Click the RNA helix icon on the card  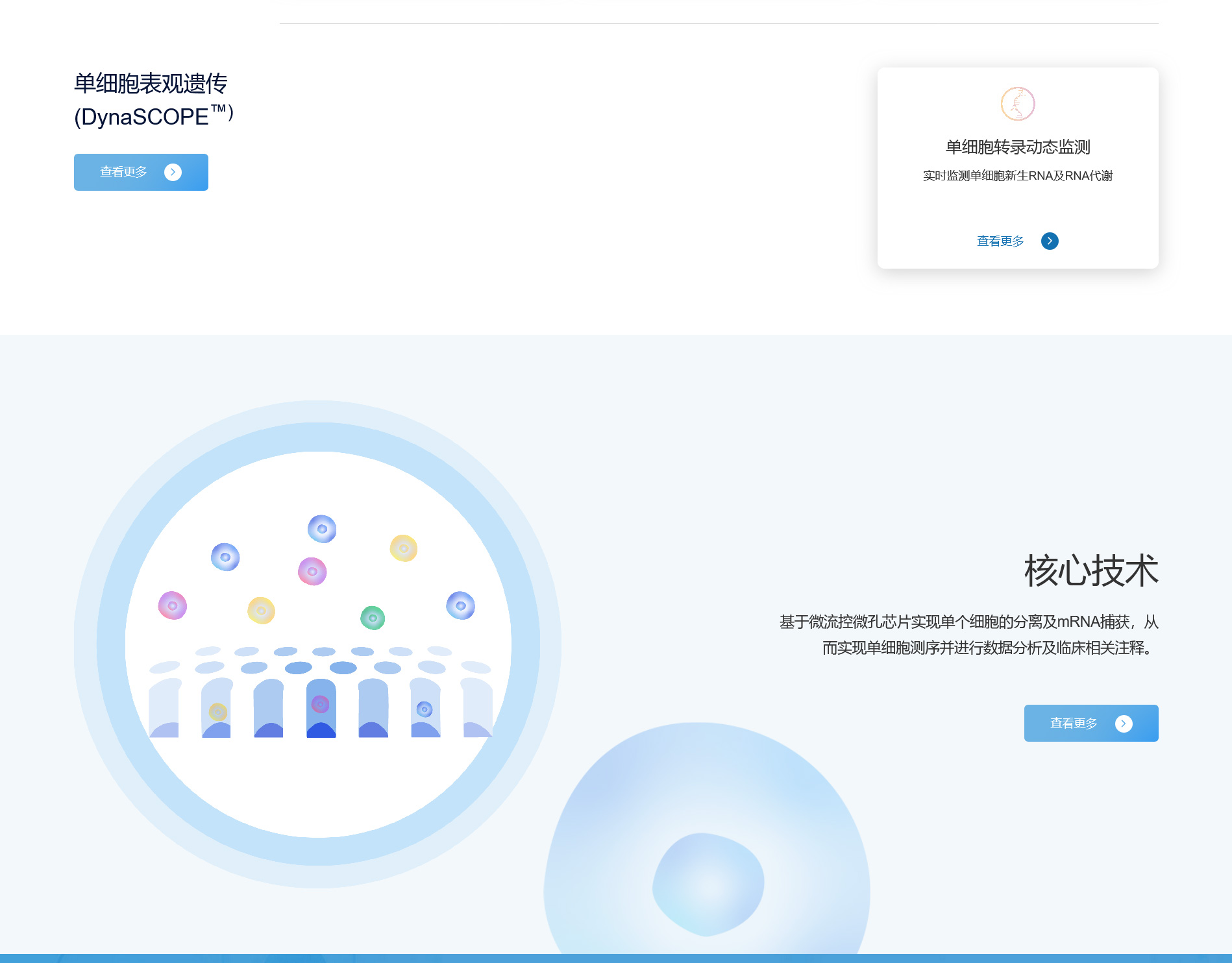(1017, 104)
